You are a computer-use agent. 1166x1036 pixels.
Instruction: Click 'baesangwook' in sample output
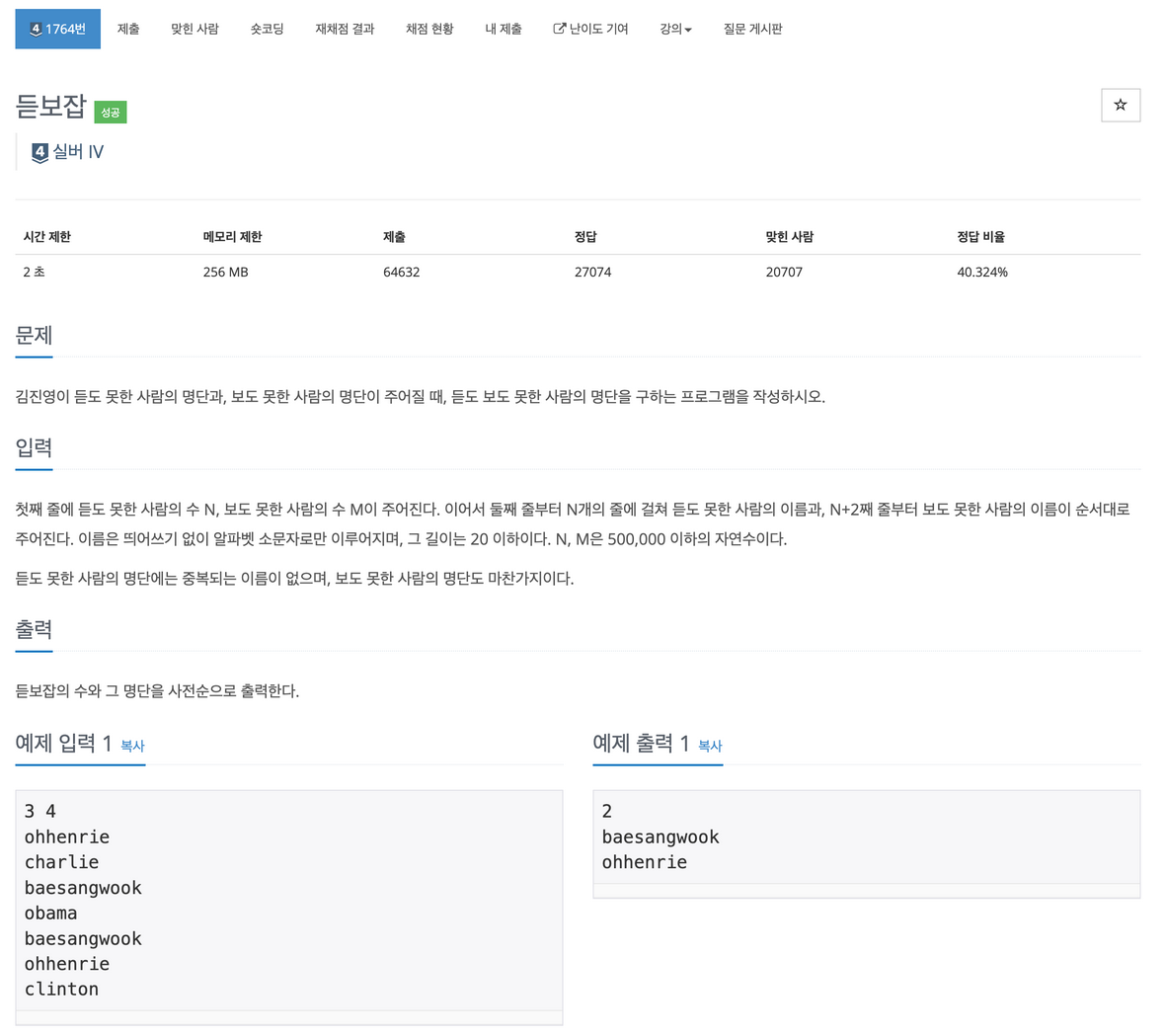[x=661, y=837]
